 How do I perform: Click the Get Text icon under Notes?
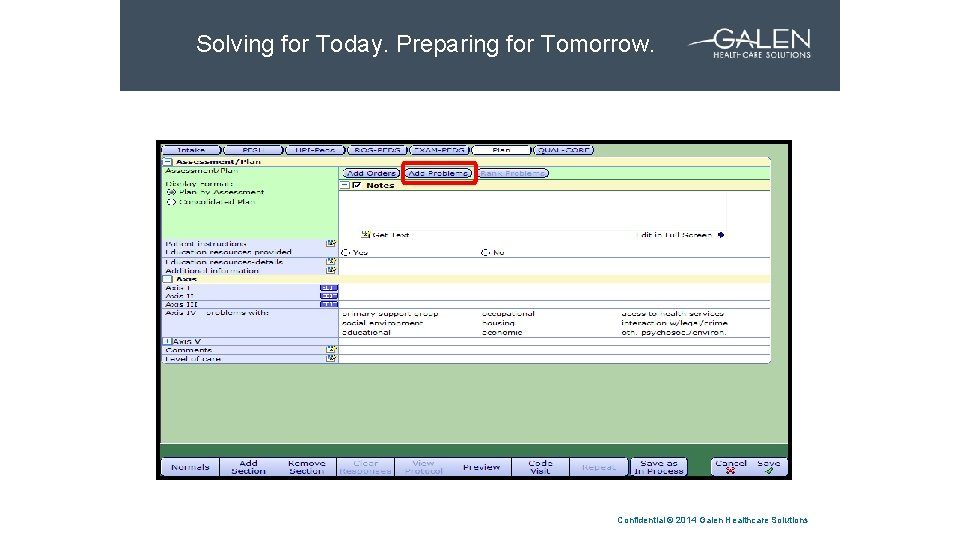click(x=366, y=234)
